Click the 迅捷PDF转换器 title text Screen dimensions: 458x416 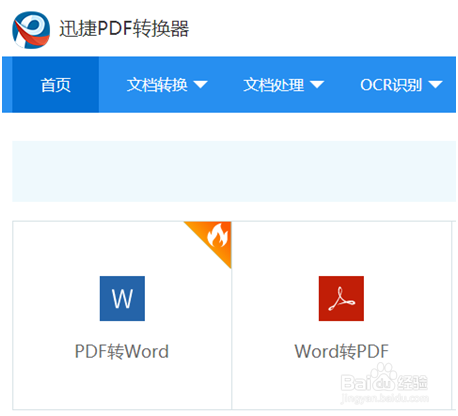coord(124,29)
